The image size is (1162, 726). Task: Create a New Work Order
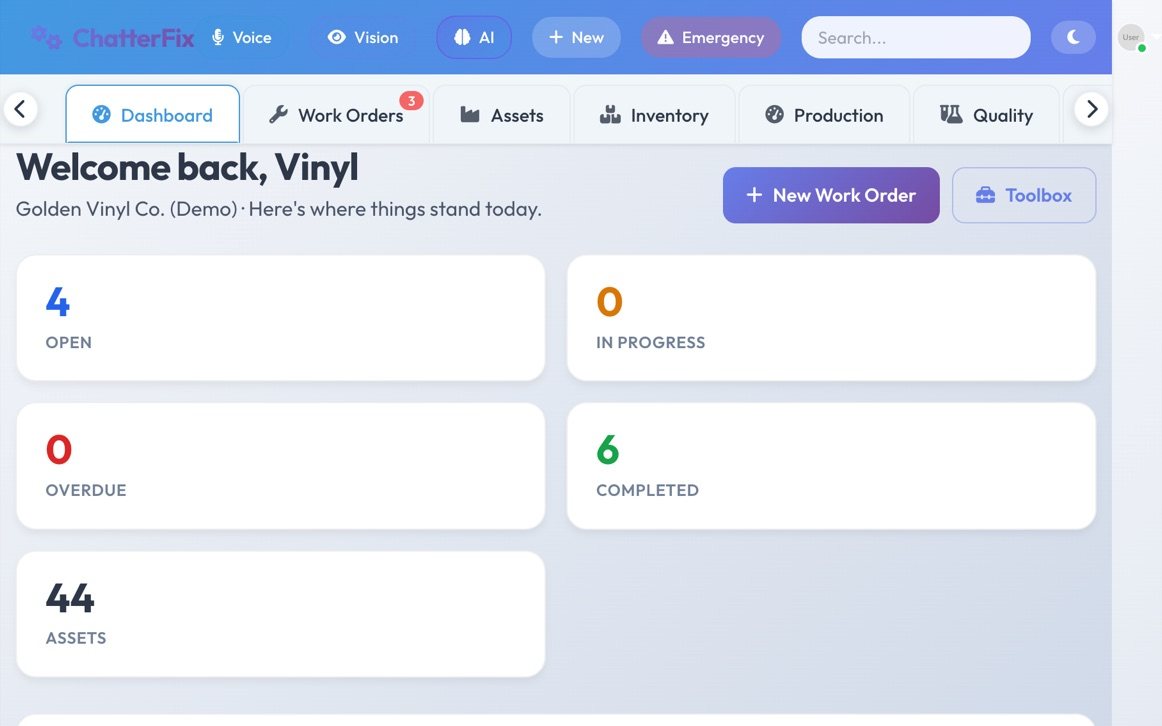(x=831, y=195)
